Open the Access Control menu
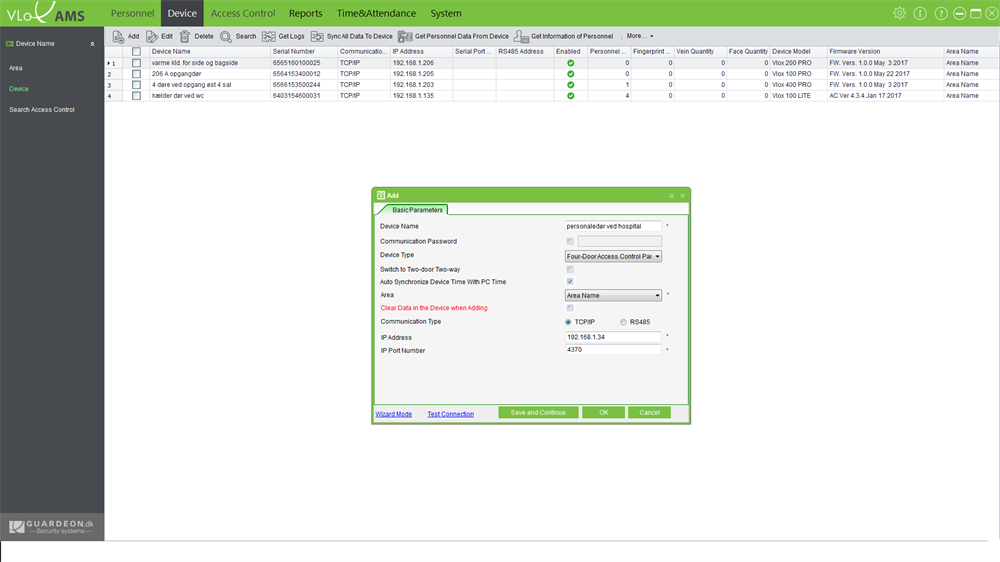Image resolution: width=1000 pixels, height=562 pixels. pos(243,13)
